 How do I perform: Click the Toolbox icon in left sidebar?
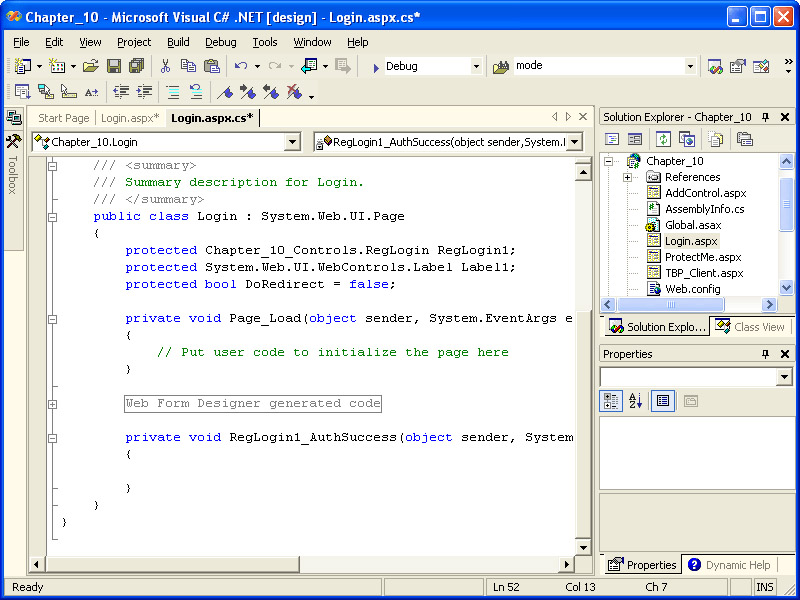pyautogui.click(x=13, y=141)
